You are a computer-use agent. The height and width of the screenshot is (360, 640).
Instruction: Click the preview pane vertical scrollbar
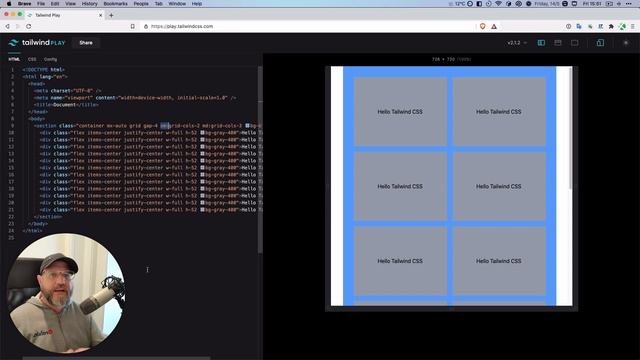pos(571,127)
